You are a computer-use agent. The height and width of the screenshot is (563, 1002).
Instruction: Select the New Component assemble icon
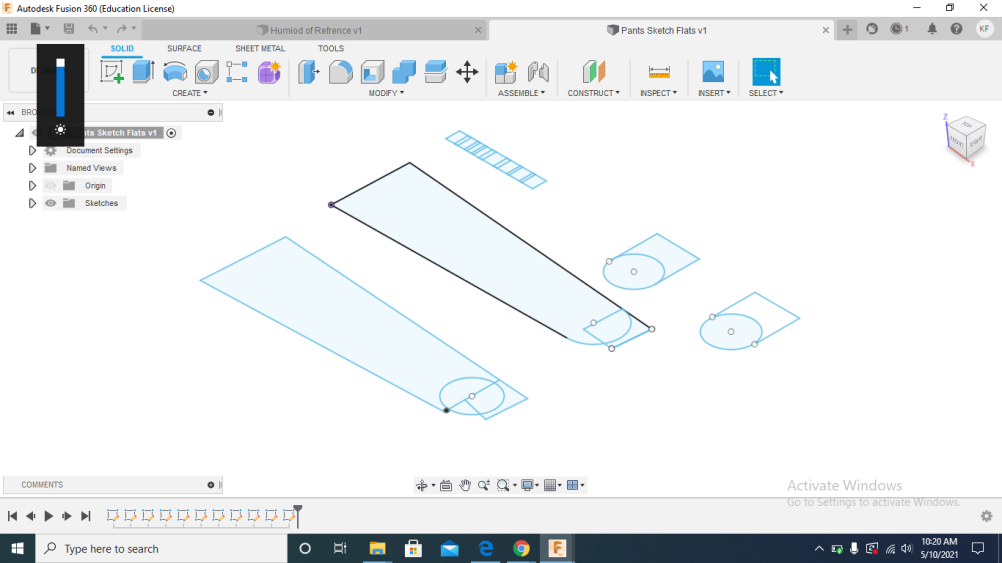coord(506,72)
